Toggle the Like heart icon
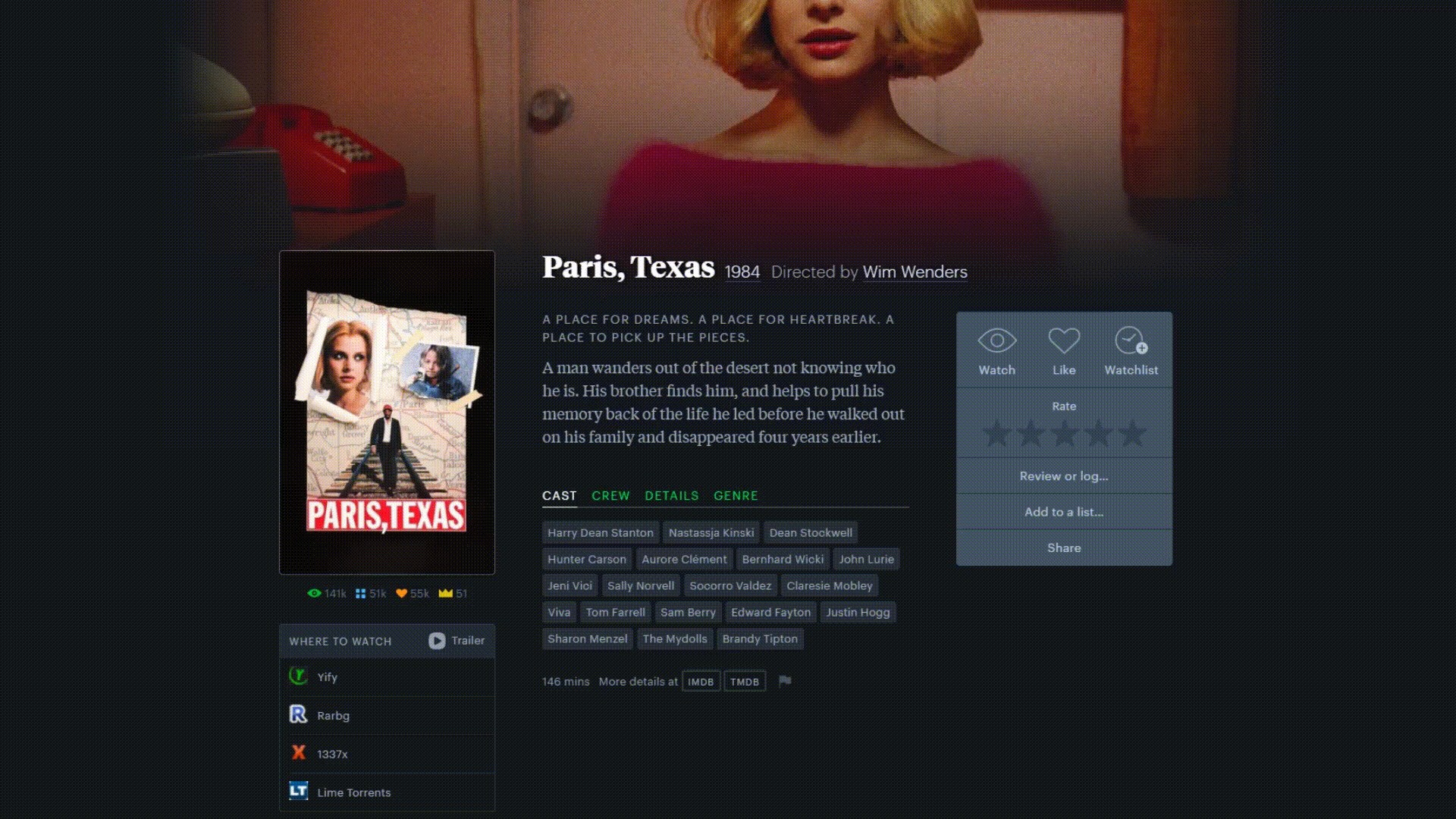 coord(1063,341)
